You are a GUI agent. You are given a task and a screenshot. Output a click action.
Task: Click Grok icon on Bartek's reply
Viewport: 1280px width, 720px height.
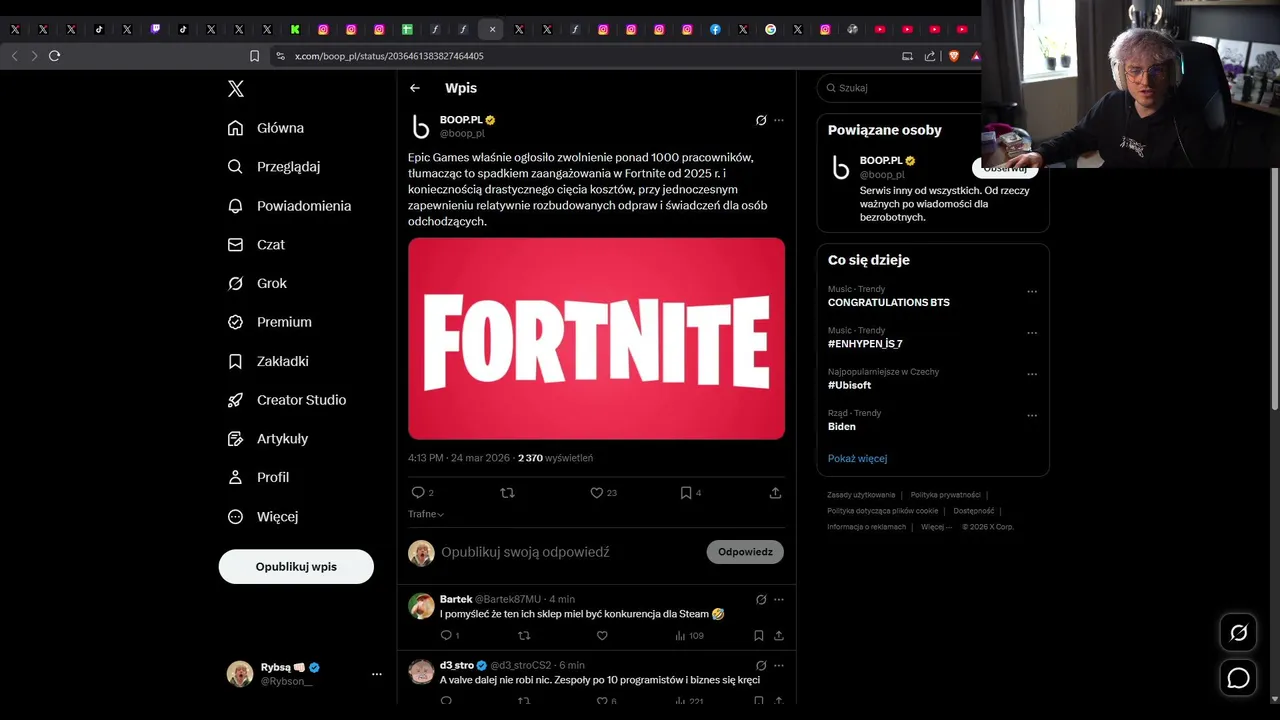[761, 599]
